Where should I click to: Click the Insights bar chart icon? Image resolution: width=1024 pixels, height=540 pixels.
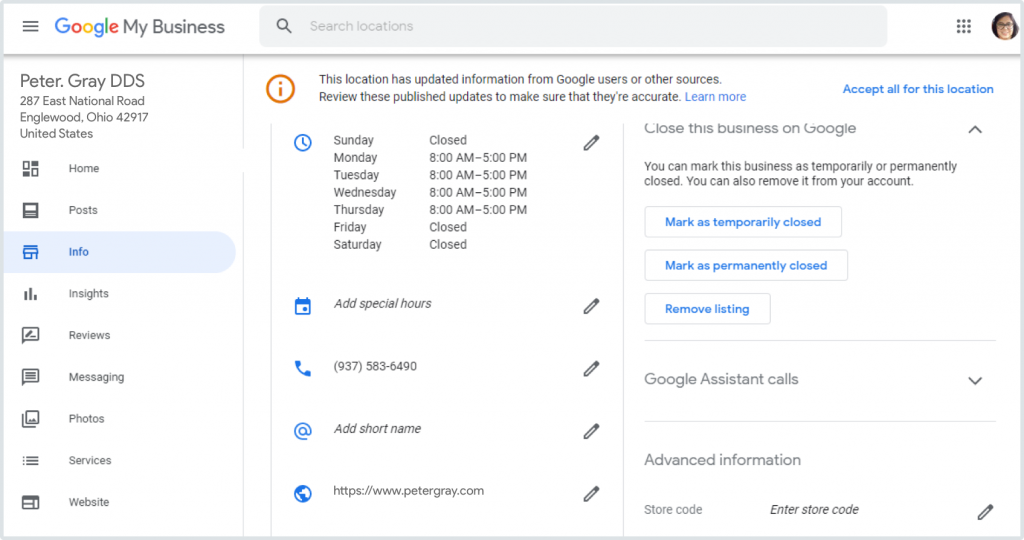coord(30,294)
